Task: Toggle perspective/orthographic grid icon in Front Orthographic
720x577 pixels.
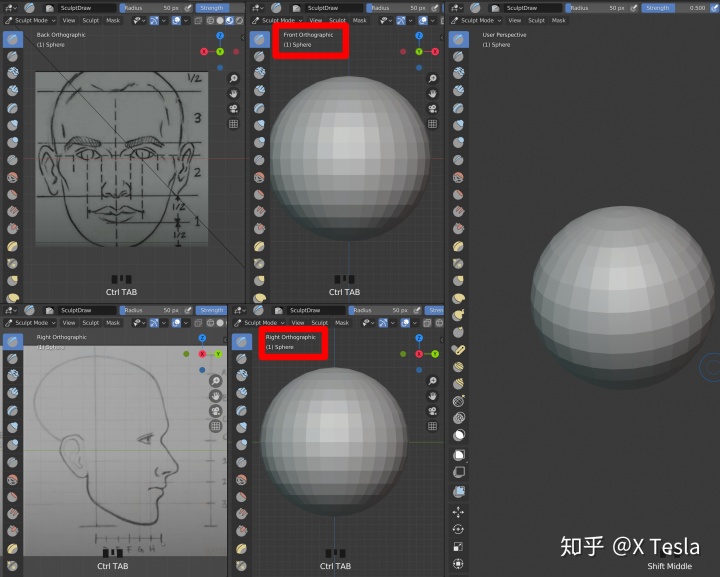Action: tap(432, 124)
